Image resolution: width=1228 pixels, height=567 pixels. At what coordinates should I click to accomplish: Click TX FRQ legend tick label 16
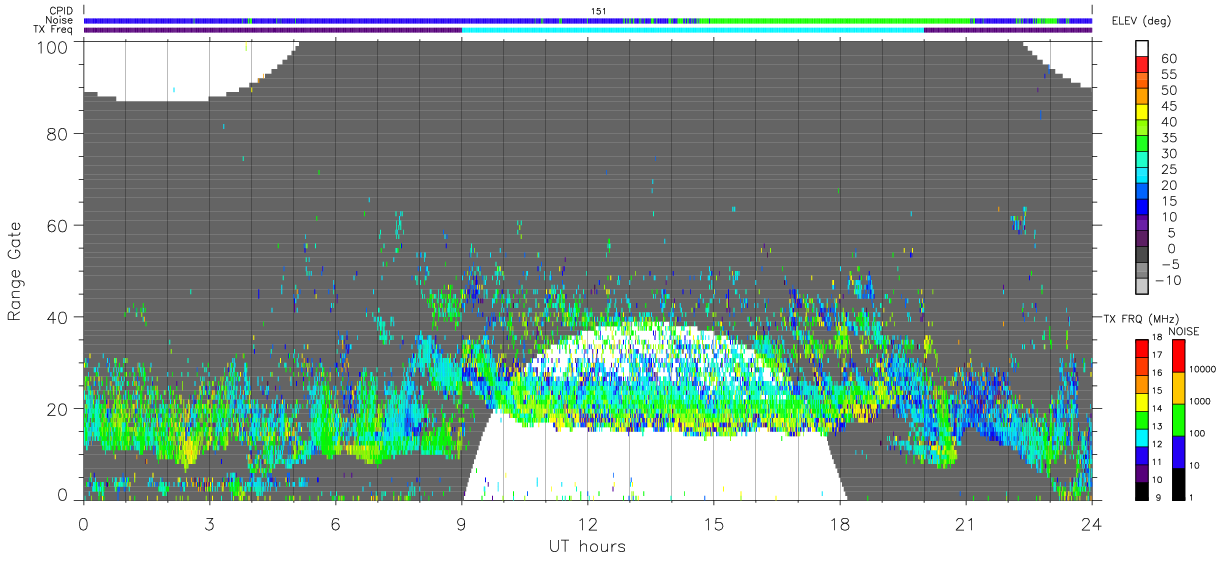[x=1156, y=372]
